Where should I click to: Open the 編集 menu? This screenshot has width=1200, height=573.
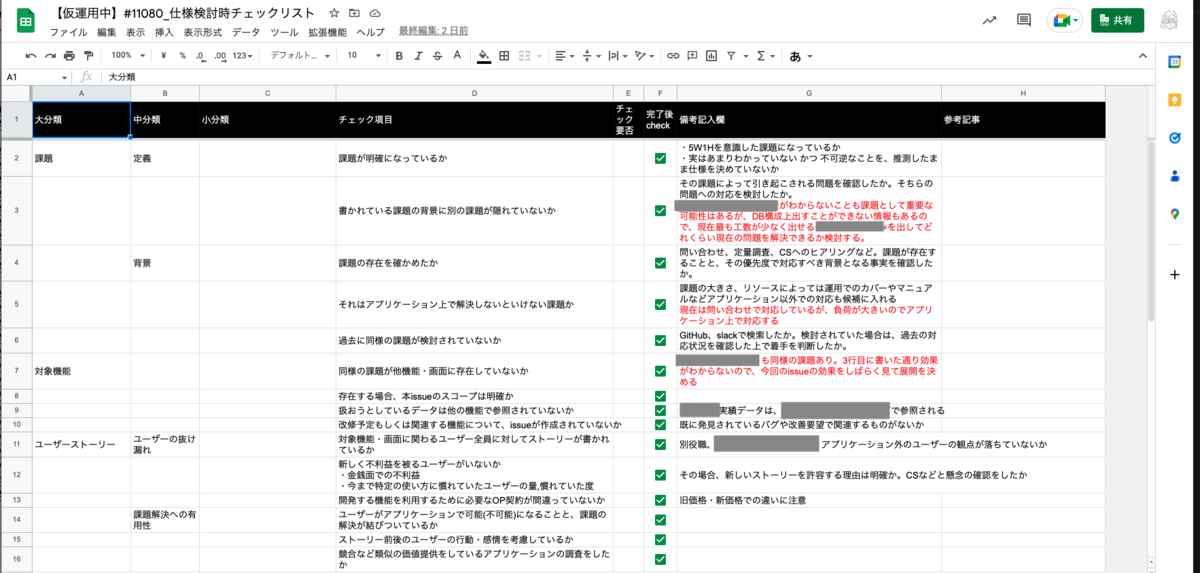point(107,32)
